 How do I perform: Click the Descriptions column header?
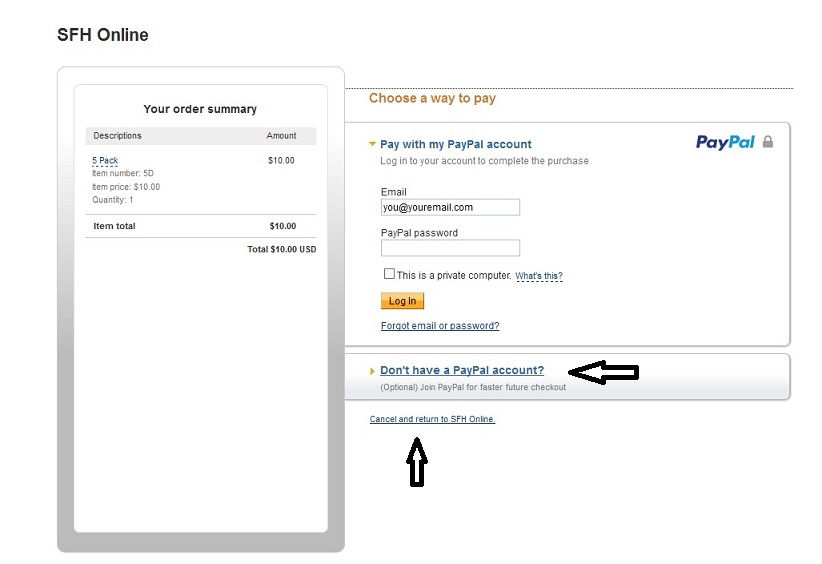pos(117,136)
